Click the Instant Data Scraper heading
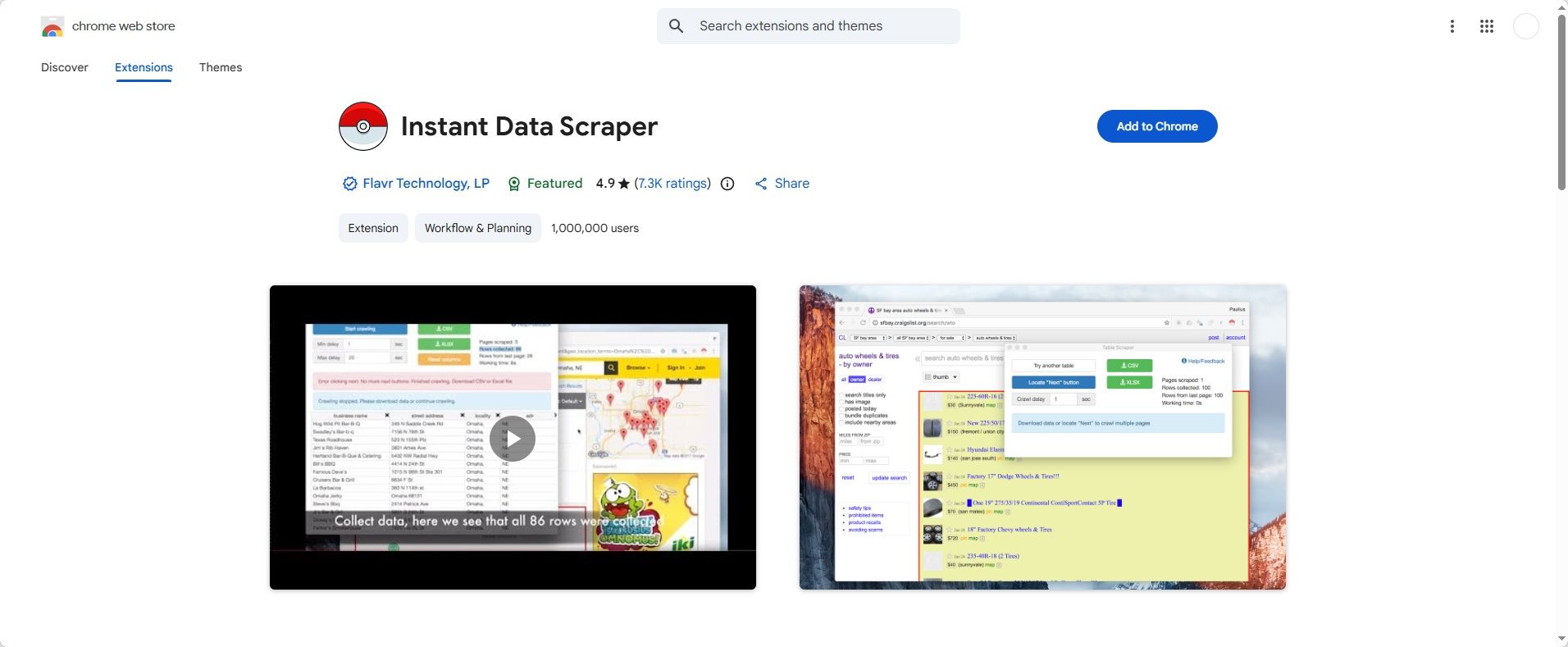1568x647 pixels. click(x=530, y=126)
